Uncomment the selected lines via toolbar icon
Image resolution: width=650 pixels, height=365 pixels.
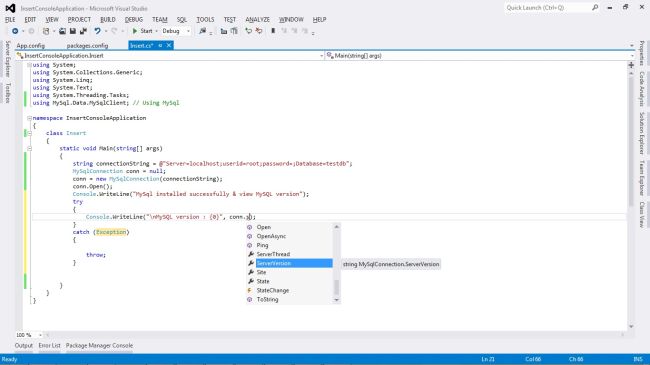259,31
